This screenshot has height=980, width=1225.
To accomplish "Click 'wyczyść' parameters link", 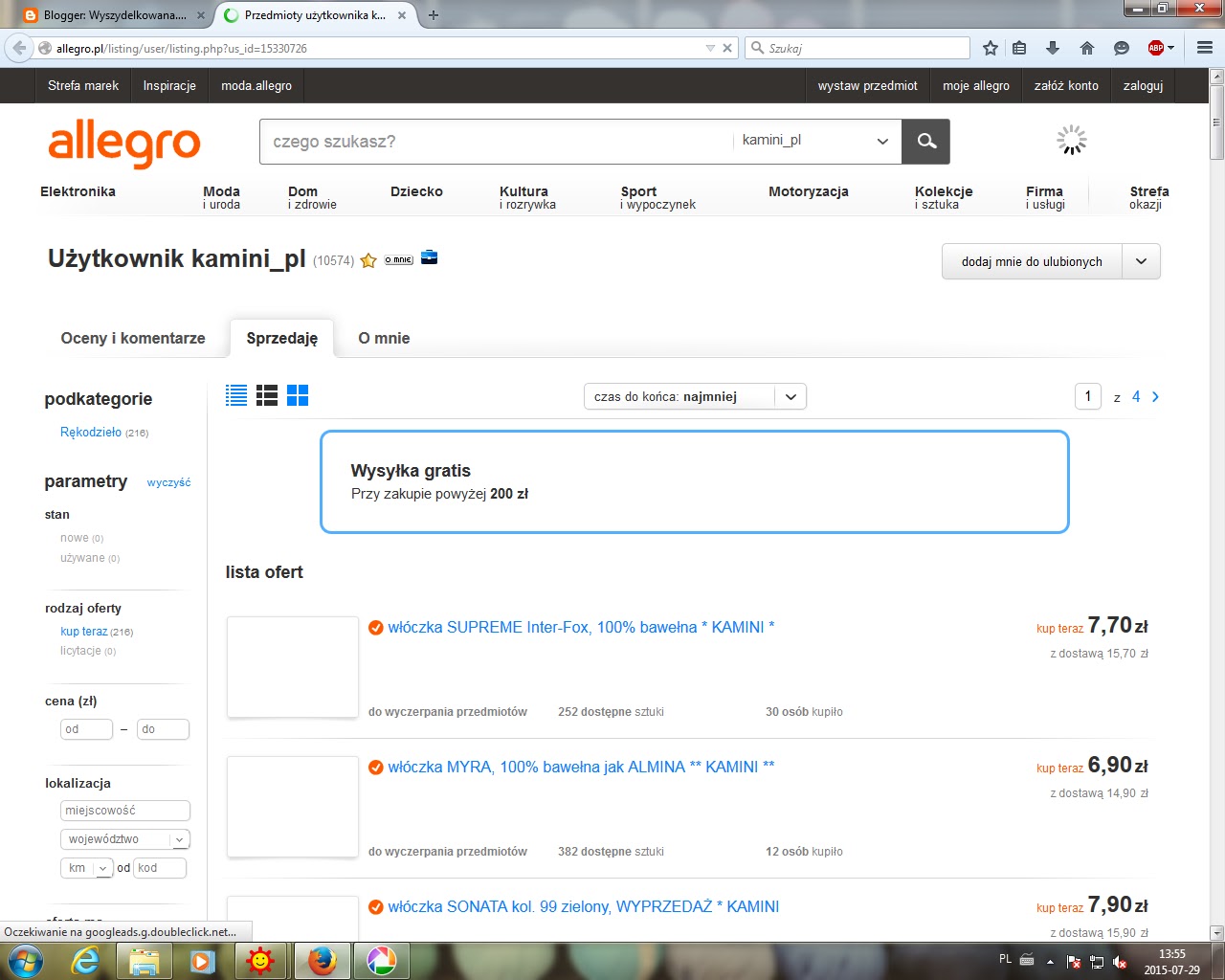I will tap(168, 482).
